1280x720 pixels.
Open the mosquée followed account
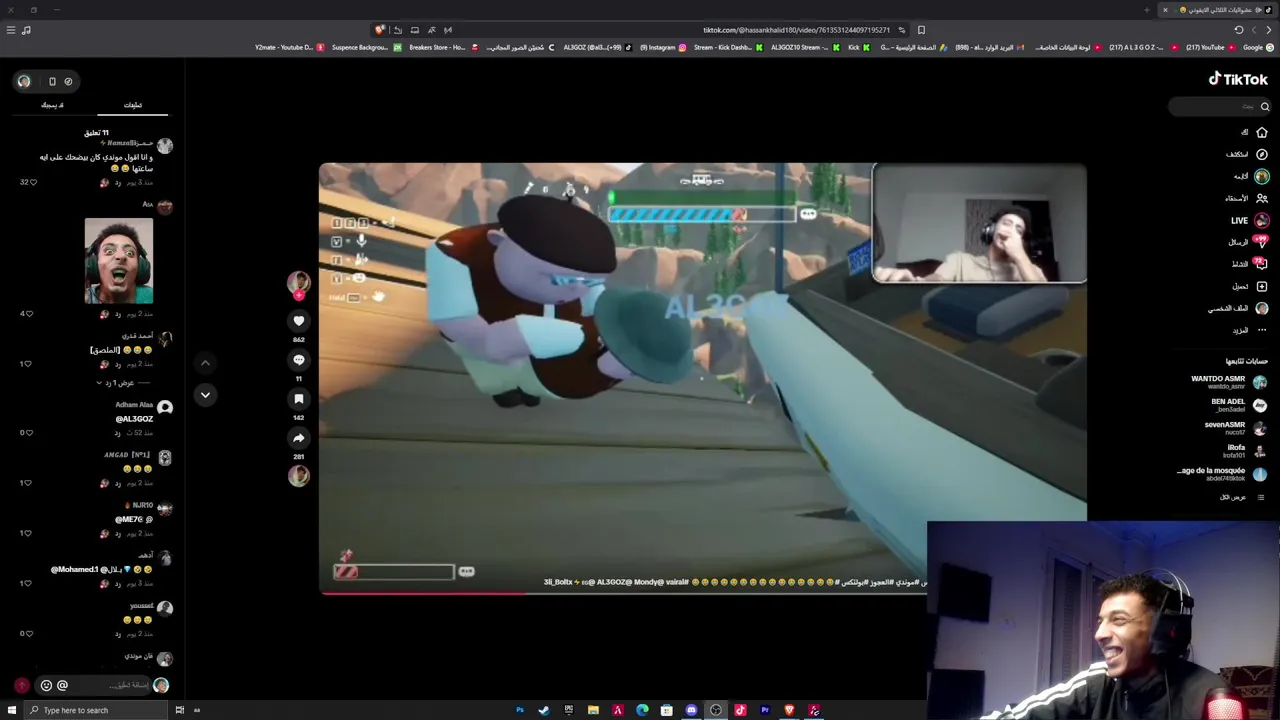pos(1222,474)
